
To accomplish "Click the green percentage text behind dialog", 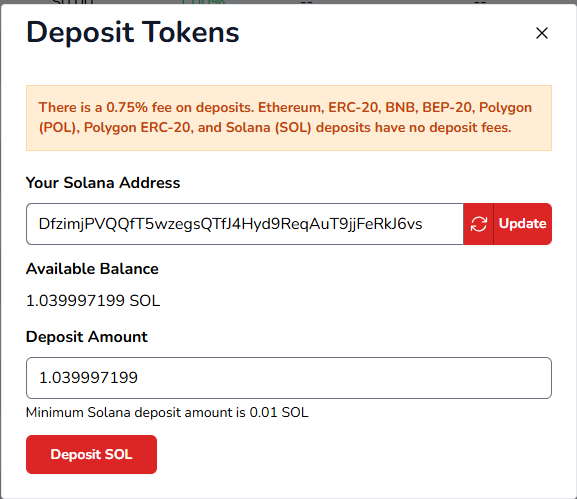I will [x=203, y=2].
